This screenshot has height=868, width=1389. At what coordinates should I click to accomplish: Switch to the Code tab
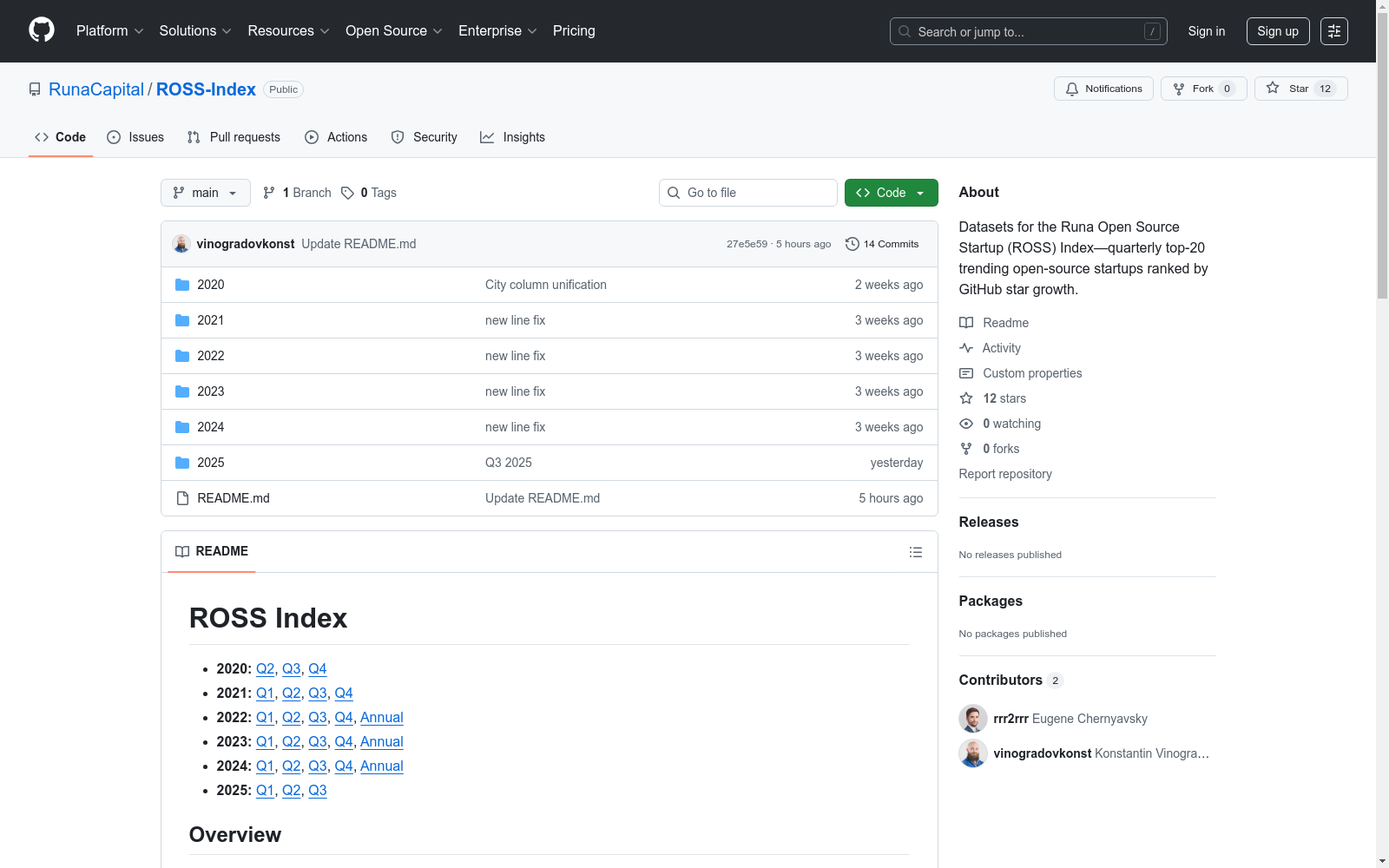[61, 137]
